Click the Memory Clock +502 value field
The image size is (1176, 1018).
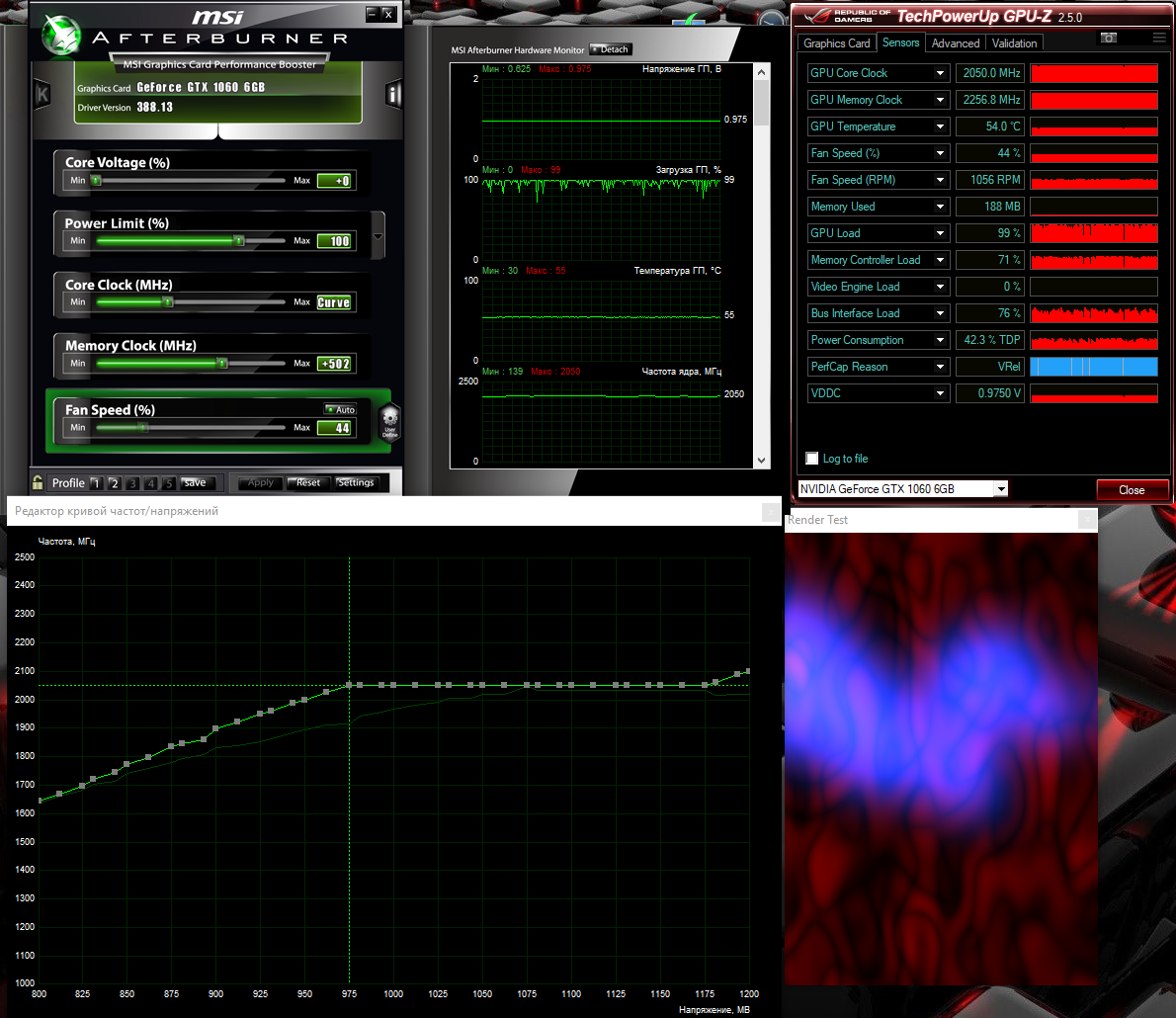334,364
